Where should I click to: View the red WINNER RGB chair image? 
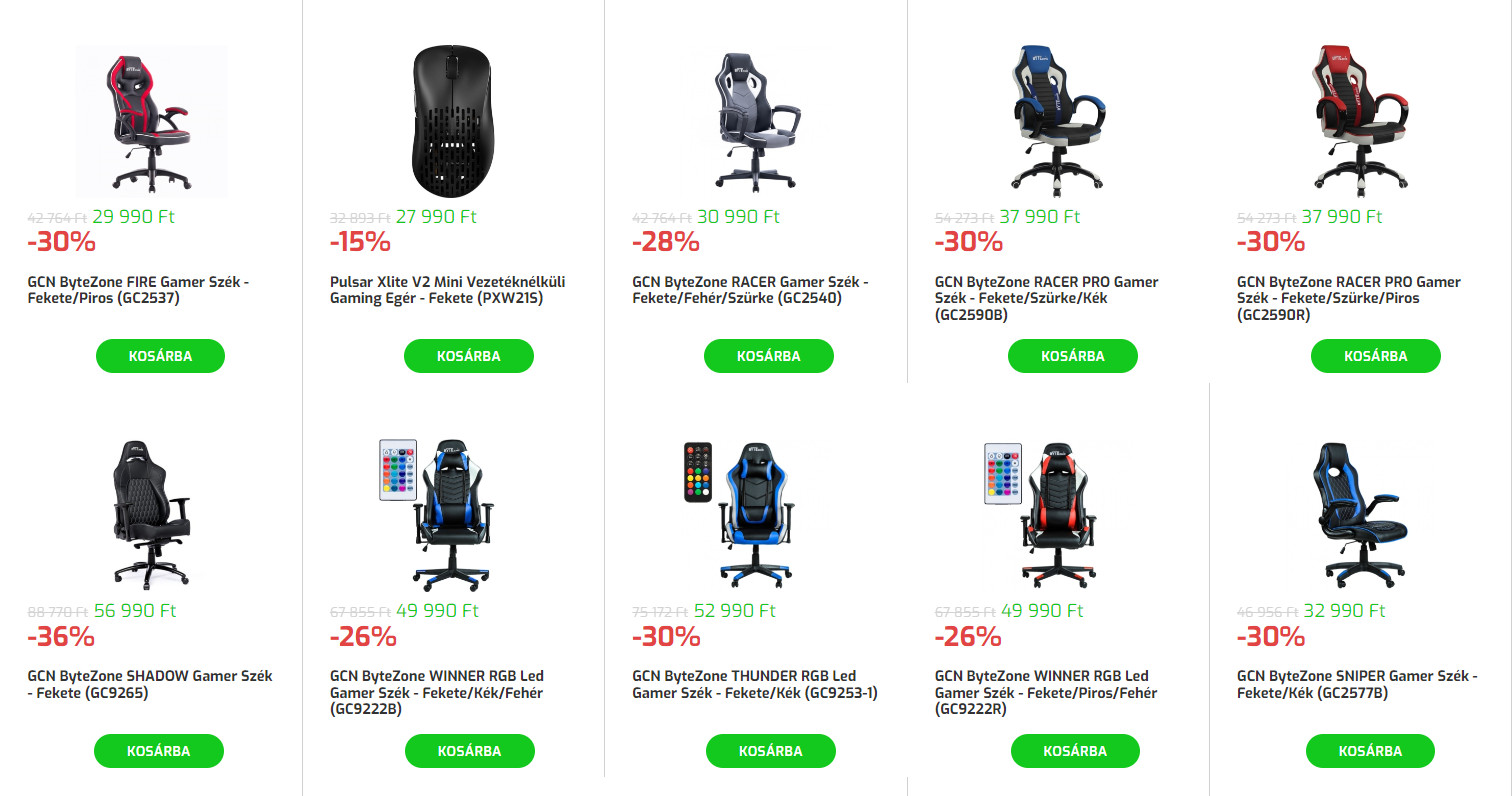1058,514
